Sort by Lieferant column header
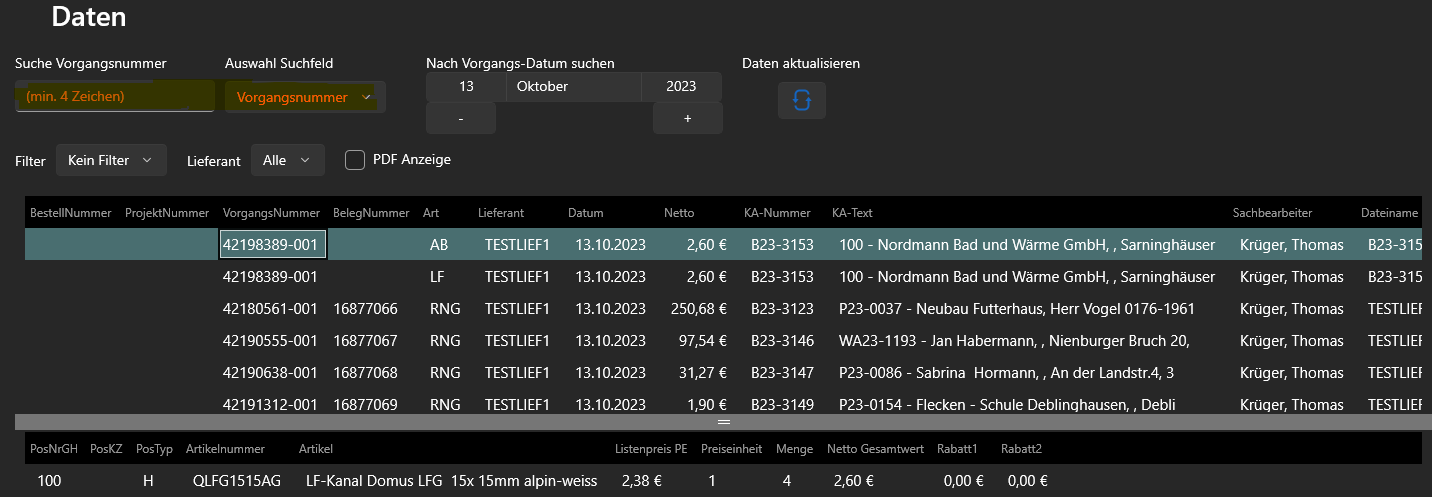The image size is (1432, 497). 501,213
